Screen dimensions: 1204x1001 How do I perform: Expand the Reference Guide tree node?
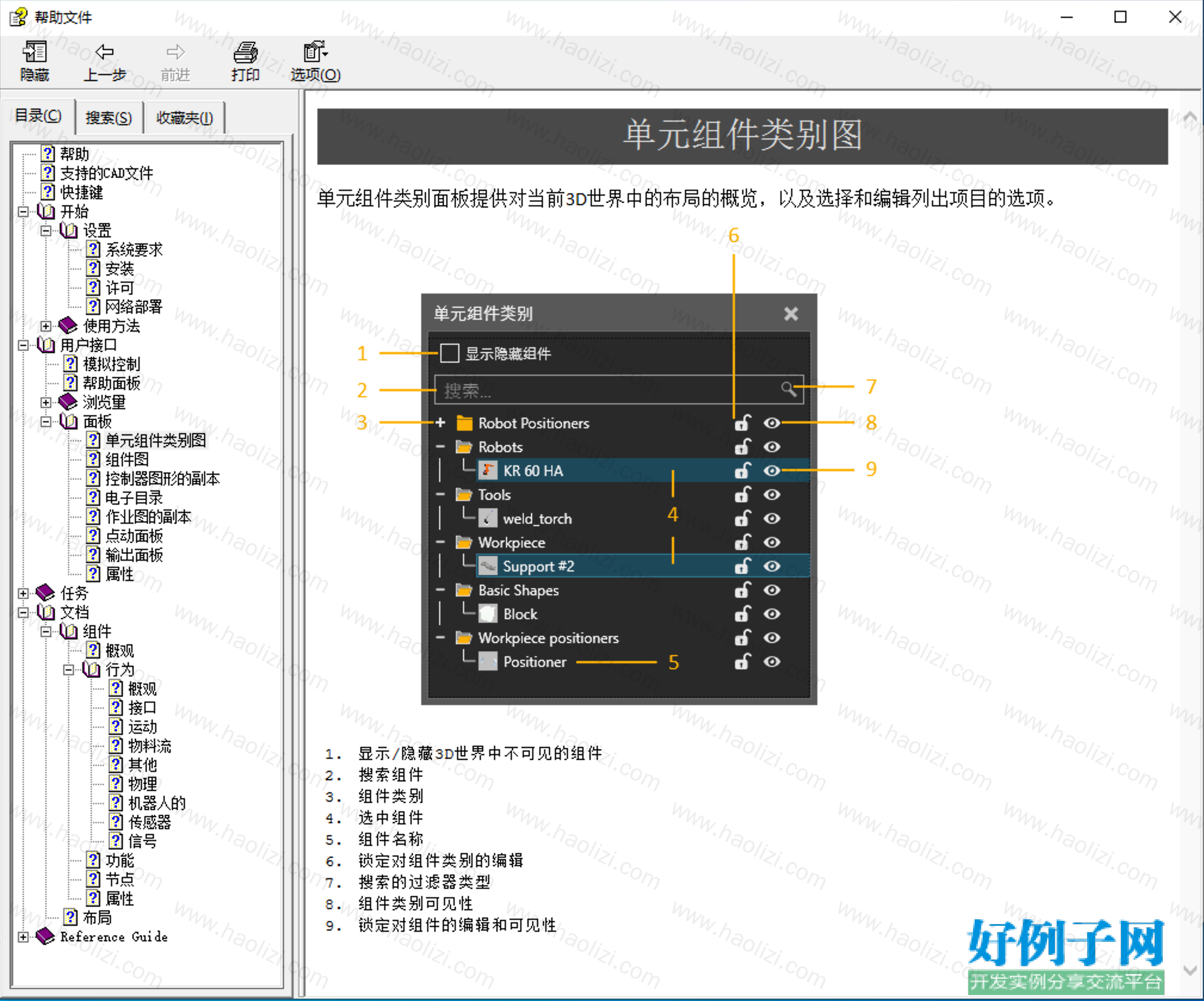(x=23, y=937)
